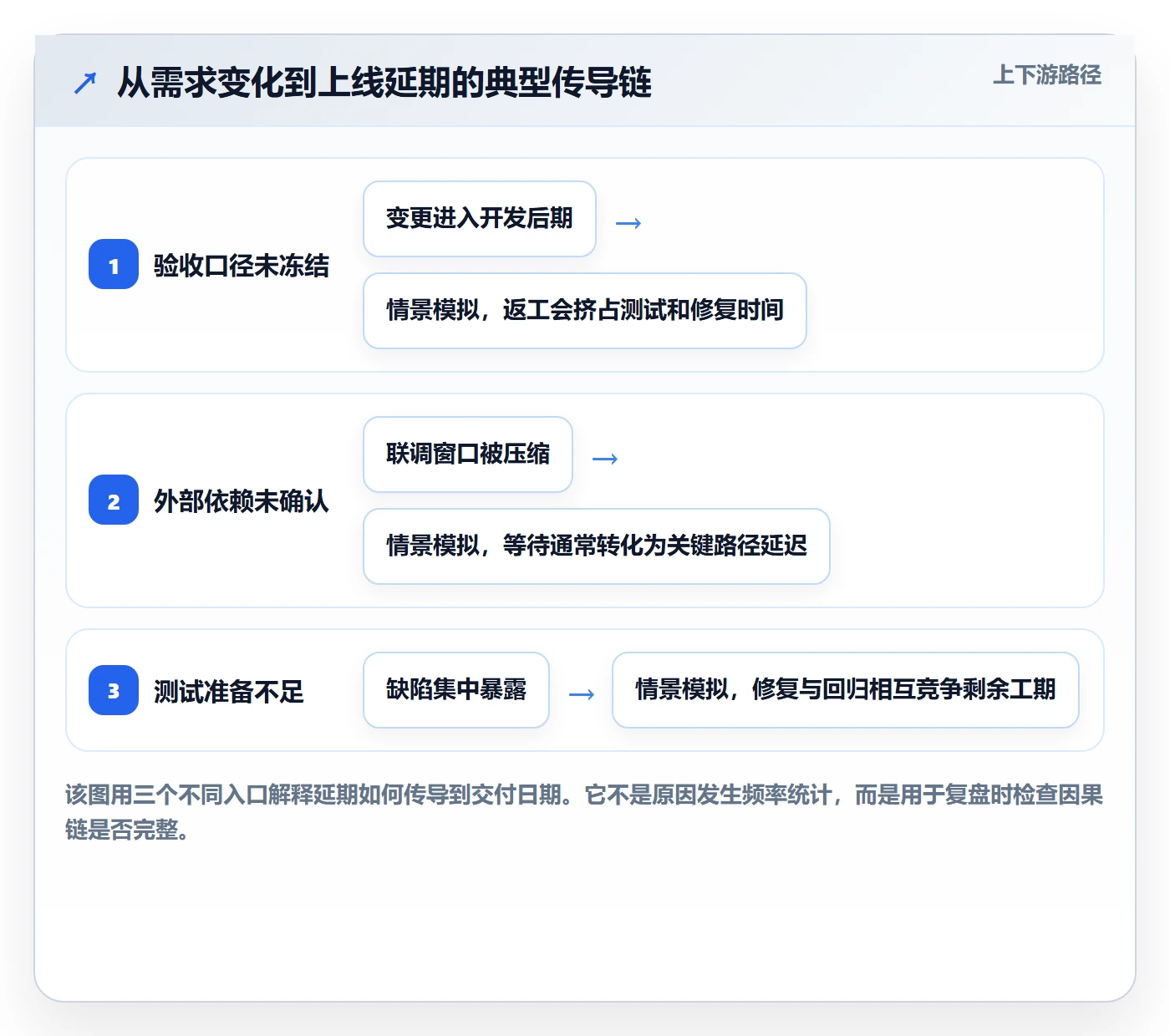Screen dimensions: 1170x1036
Task: Select the 外部依赖未确认 label
Action: click(x=242, y=500)
